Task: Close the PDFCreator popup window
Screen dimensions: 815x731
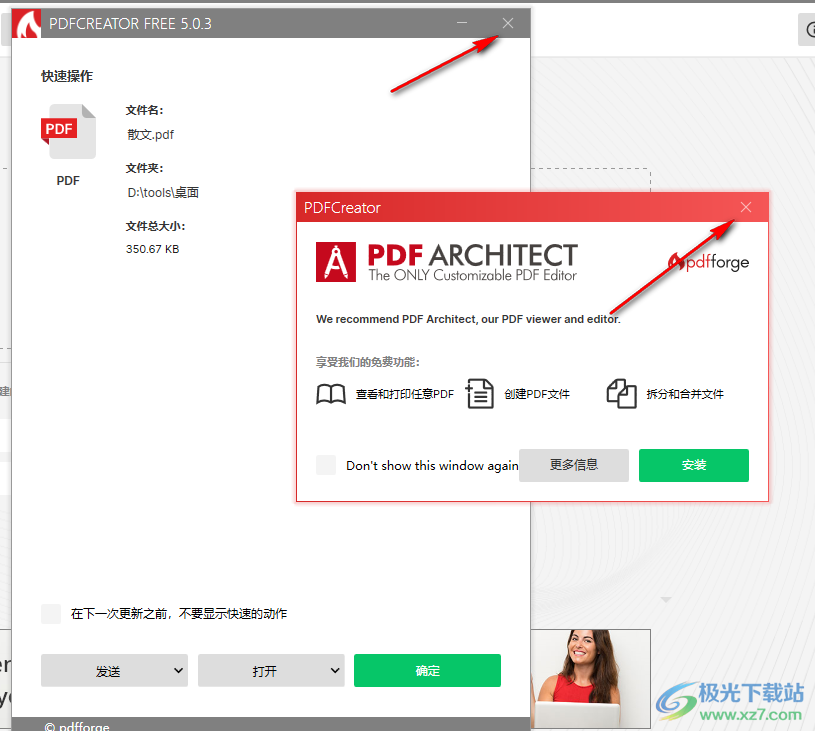Action: pyautogui.click(x=746, y=207)
